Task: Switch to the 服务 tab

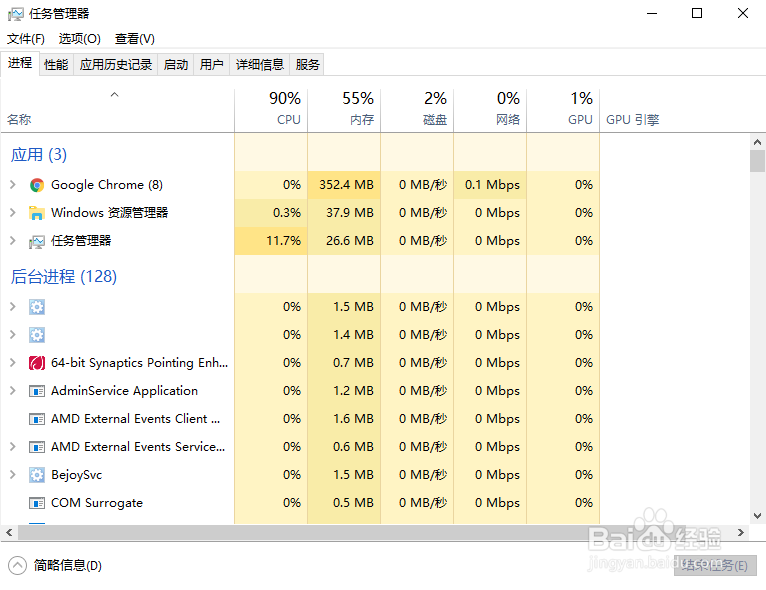Action: click(x=307, y=64)
